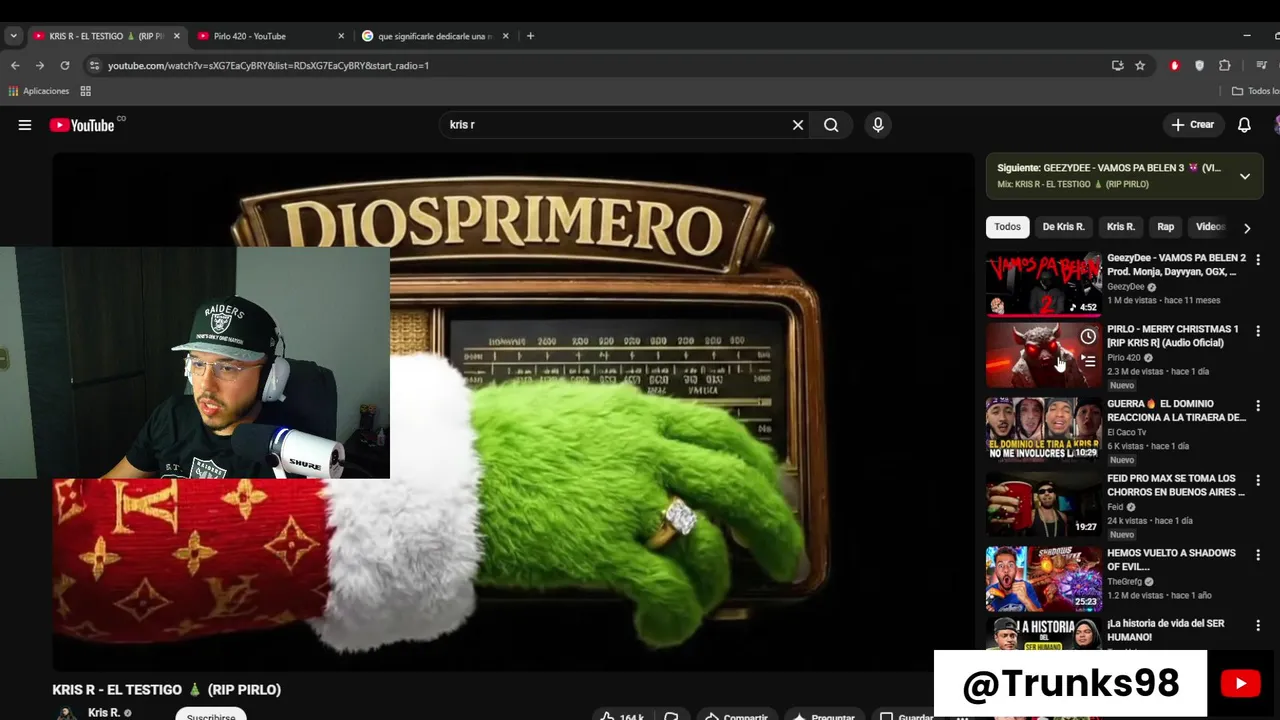Open the Extensions puzzle menu
Image resolution: width=1280 pixels, height=720 pixels.
click(1224, 65)
